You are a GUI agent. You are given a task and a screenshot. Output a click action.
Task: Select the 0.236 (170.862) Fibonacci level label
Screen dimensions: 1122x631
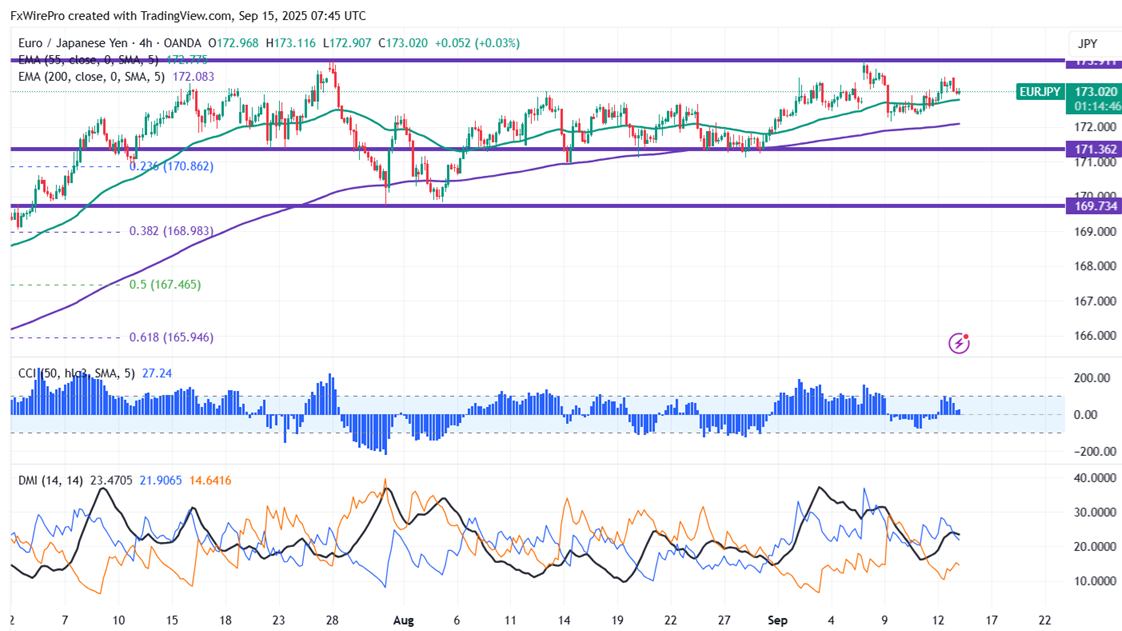171,166
